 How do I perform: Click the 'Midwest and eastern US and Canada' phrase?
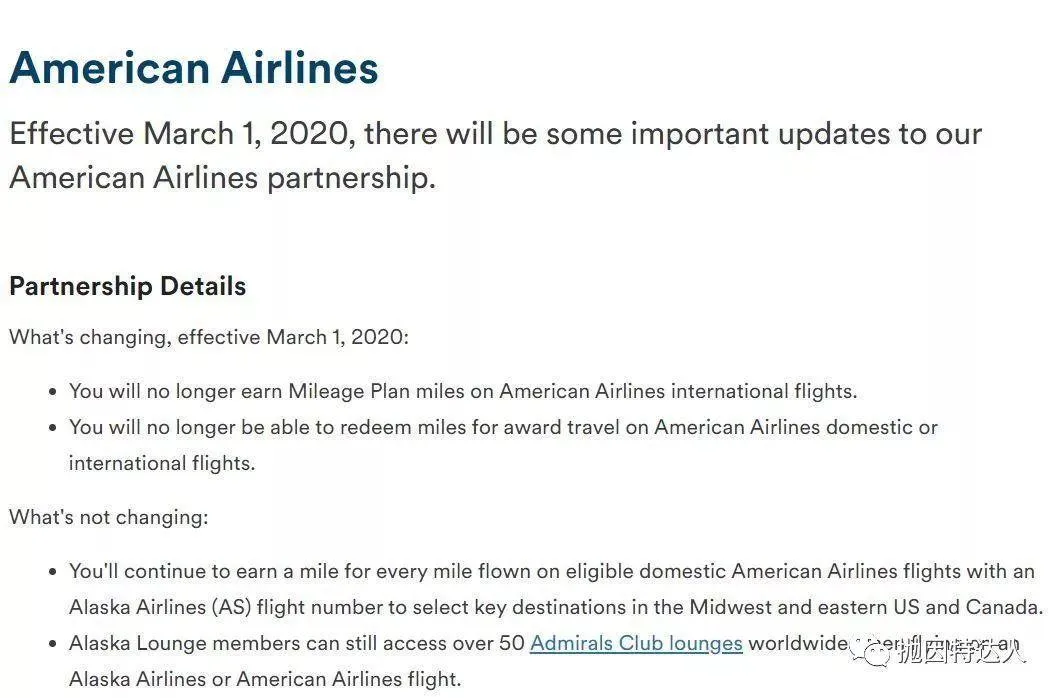click(x=865, y=607)
